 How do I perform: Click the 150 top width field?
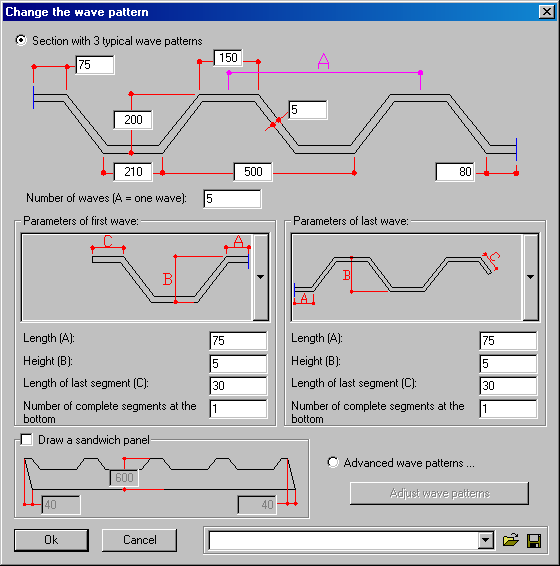click(x=228, y=58)
